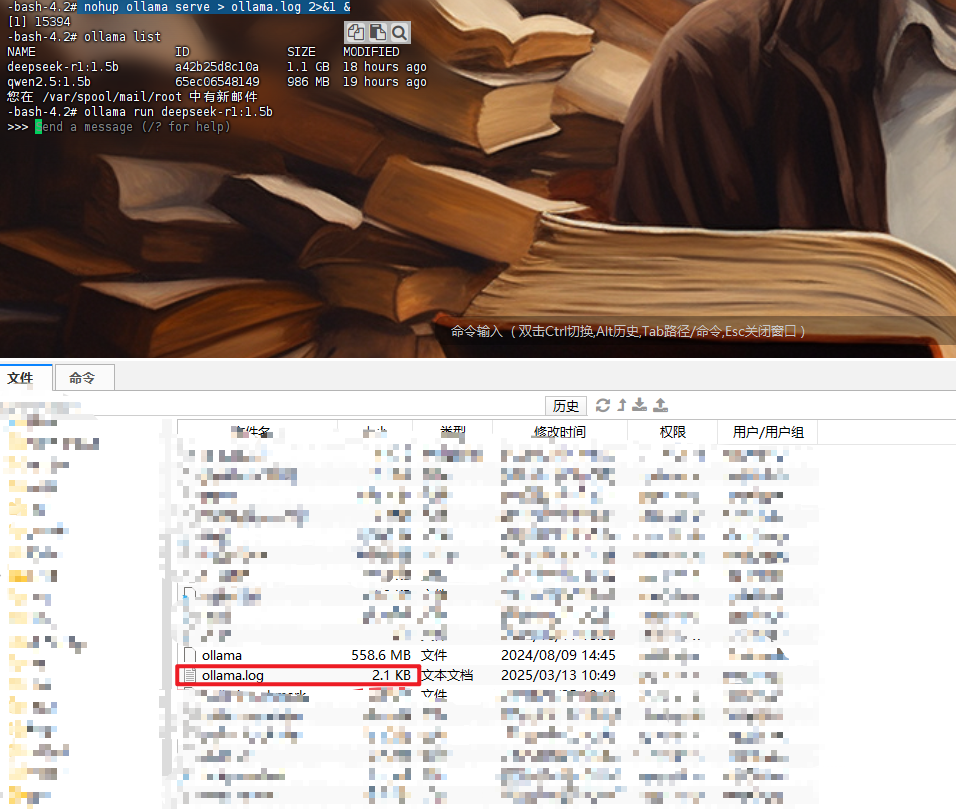Click '18 hours ago' in terminal output
Screen dimensions: 956x809
point(385,66)
